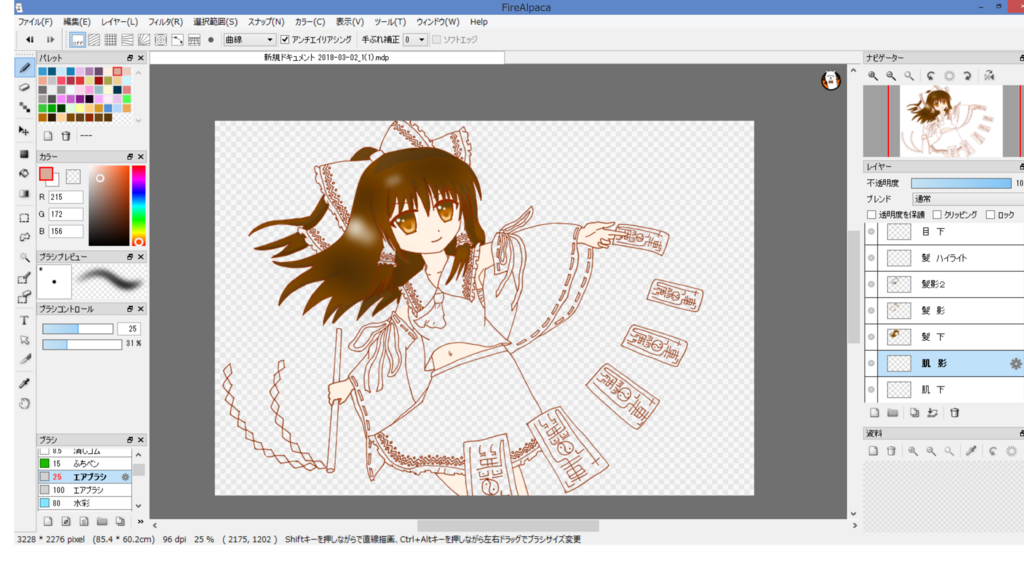Zoom in using Navigator panel magnifier
This screenshot has width=1024, height=569.
pyautogui.click(x=873, y=76)
